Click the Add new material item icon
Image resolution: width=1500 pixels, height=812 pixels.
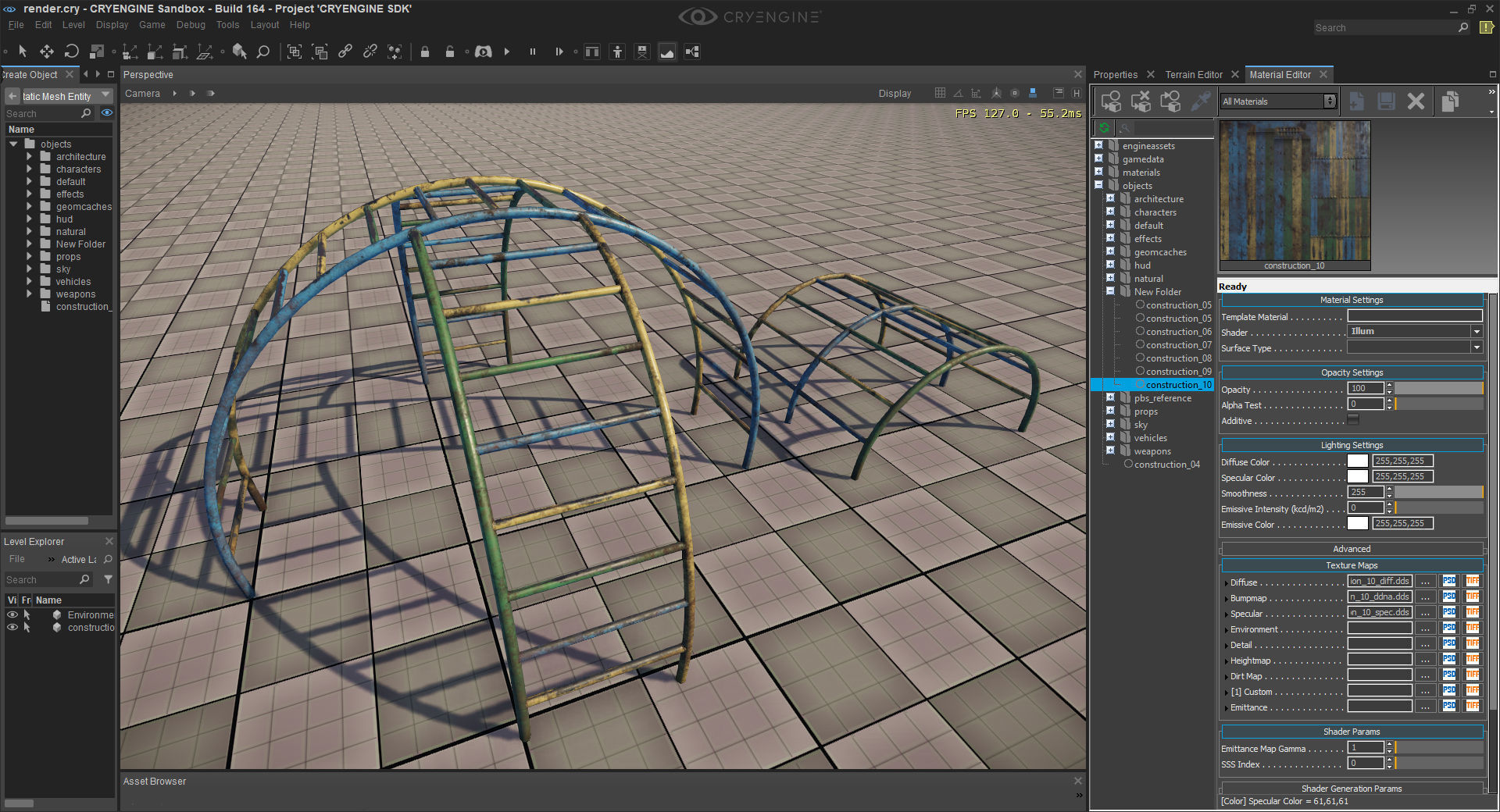pos(1357,101)
